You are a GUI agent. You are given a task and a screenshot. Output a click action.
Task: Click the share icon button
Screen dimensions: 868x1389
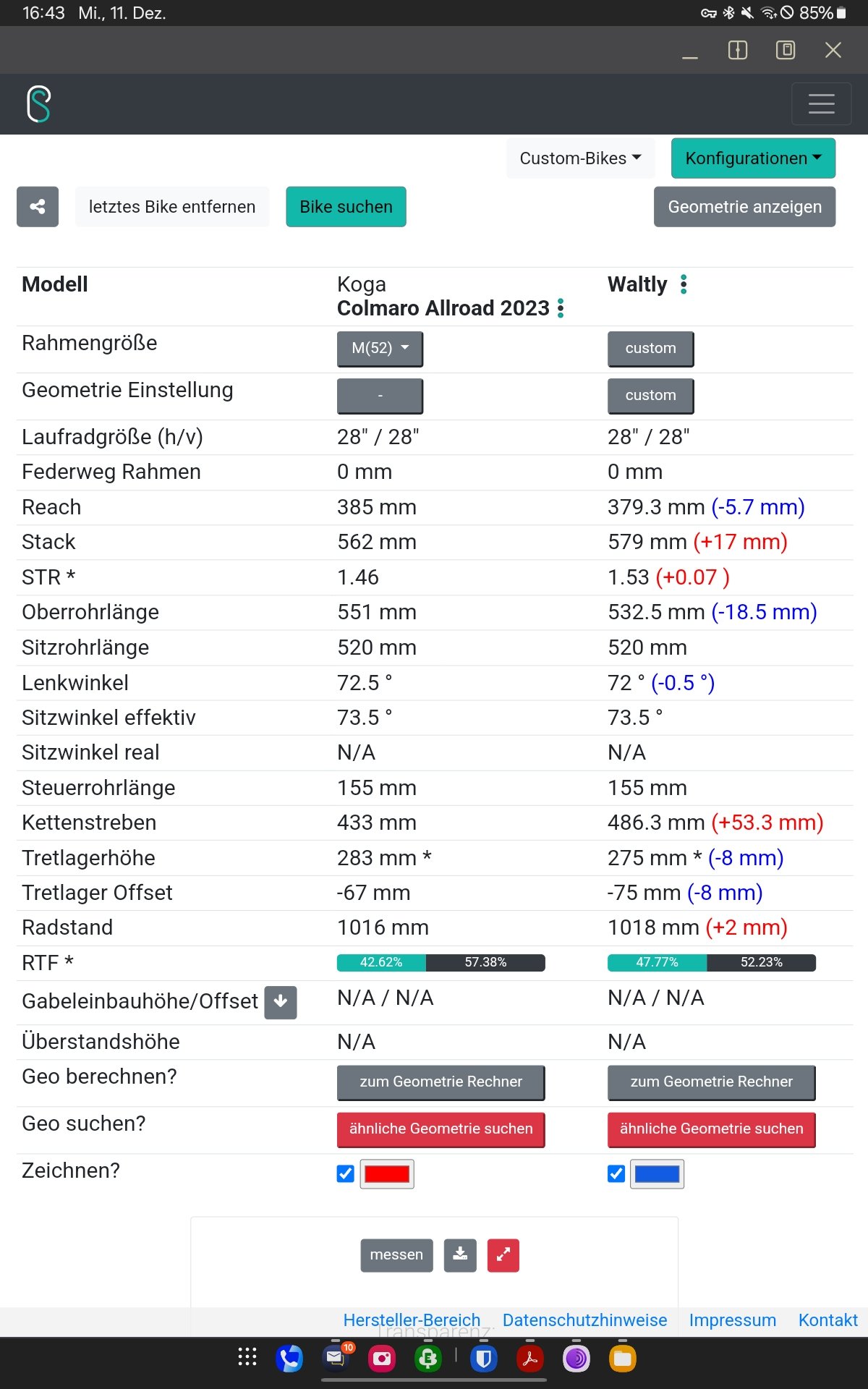(38, 207)
